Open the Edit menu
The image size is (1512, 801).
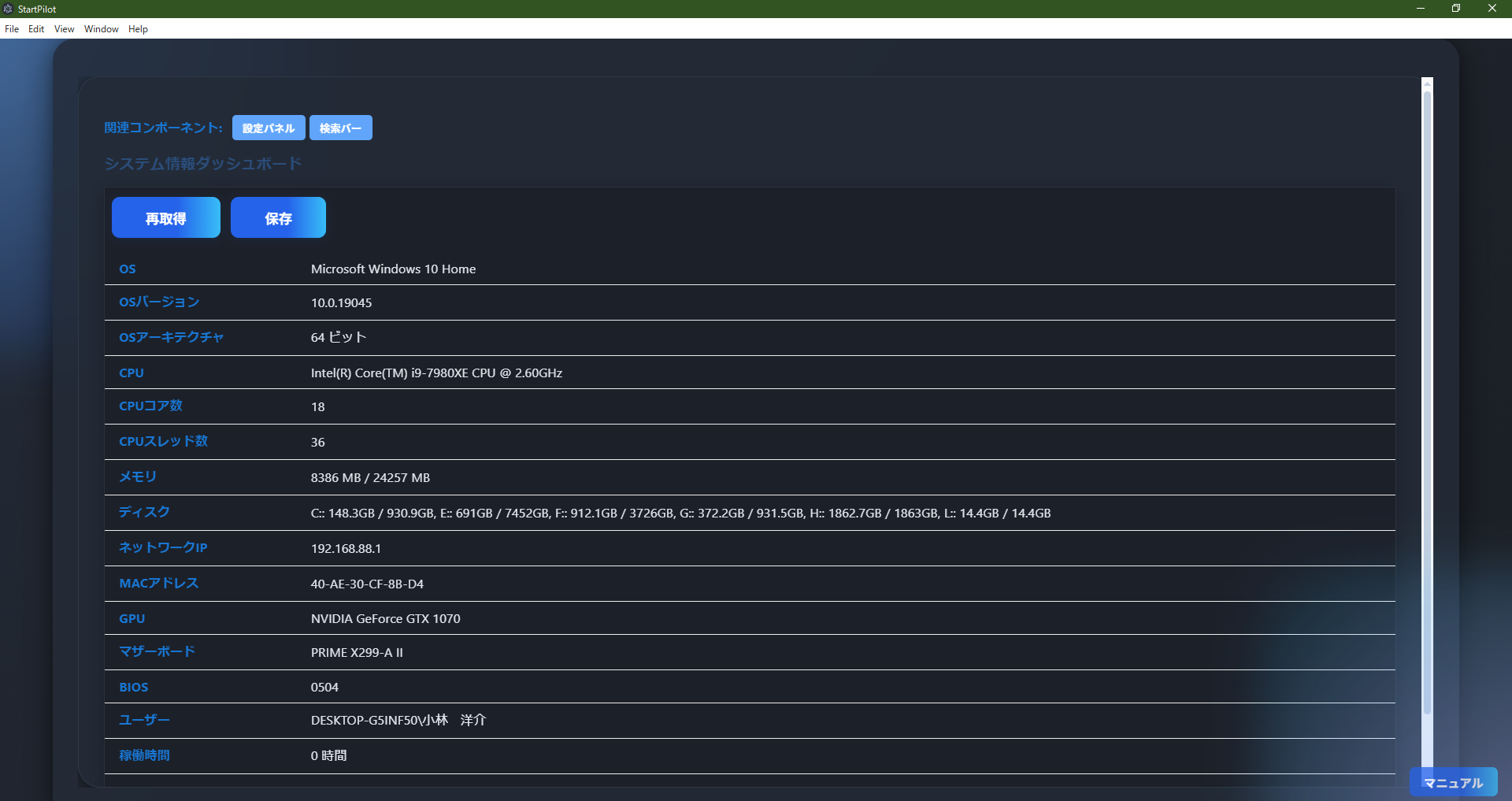point(35,28)
